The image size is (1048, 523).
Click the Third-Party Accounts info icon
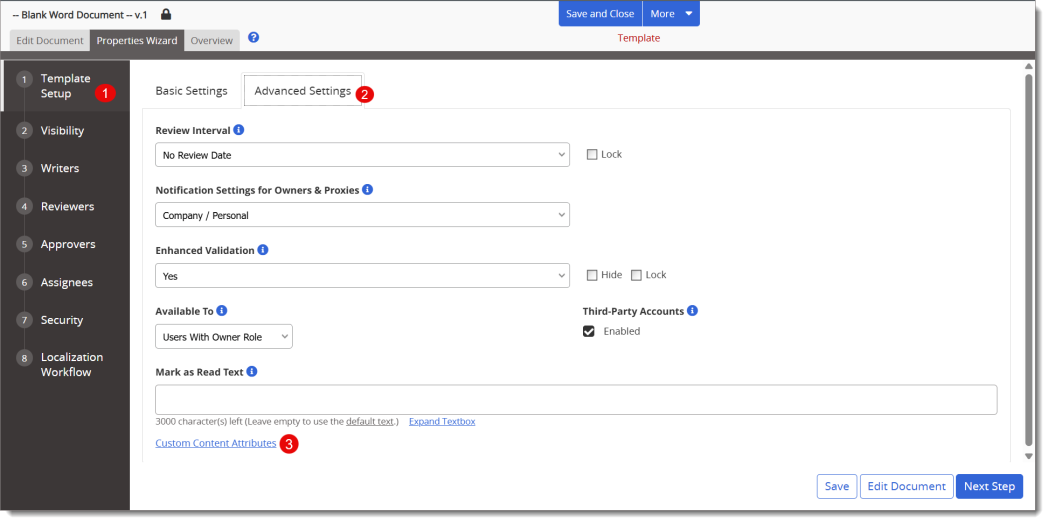pyautogui.click(x=692, y=311)
